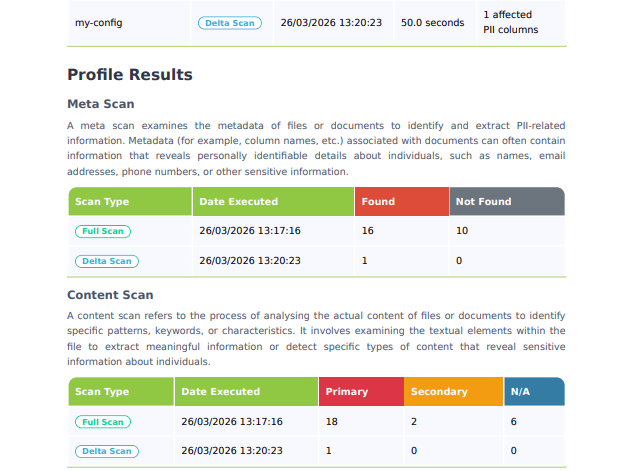Click the Found value 16 in Meta Scan
Image resolution: width=632 pixels, height=471 pixels.
pyautogui.click(x=368, y=231)
